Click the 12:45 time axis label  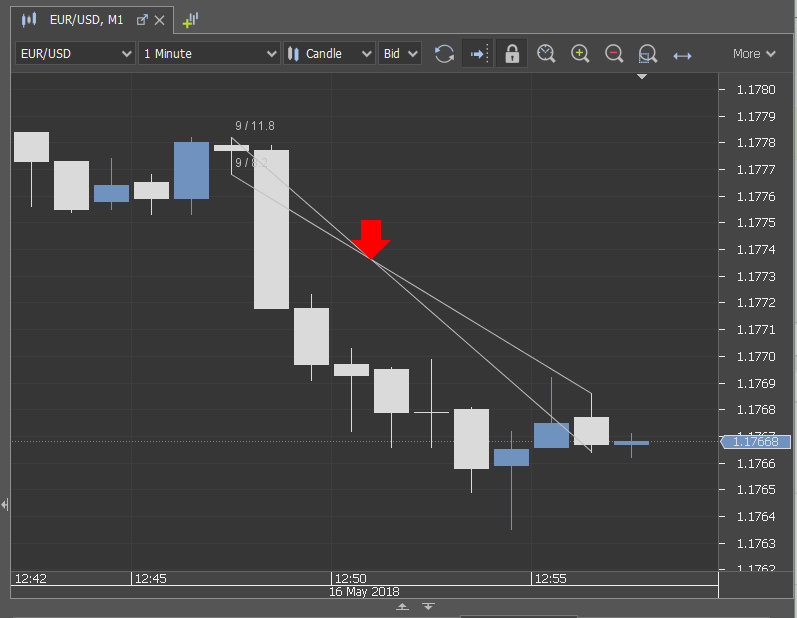[x=150, y=578]
